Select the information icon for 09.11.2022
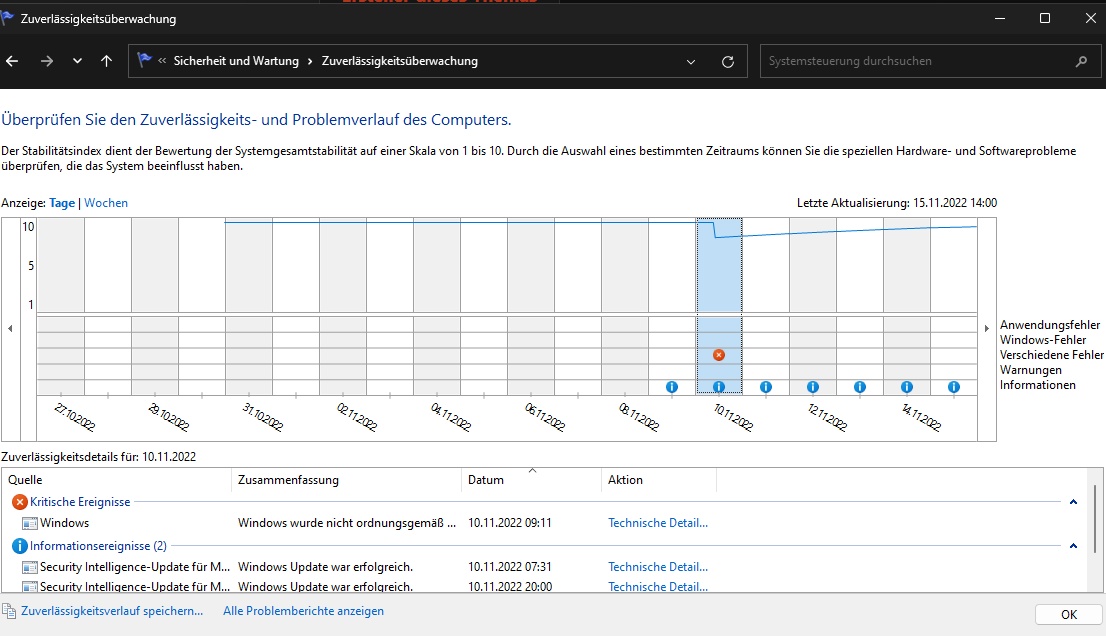Viewport: 1106px width, 636px height. (x=672, y=387)
